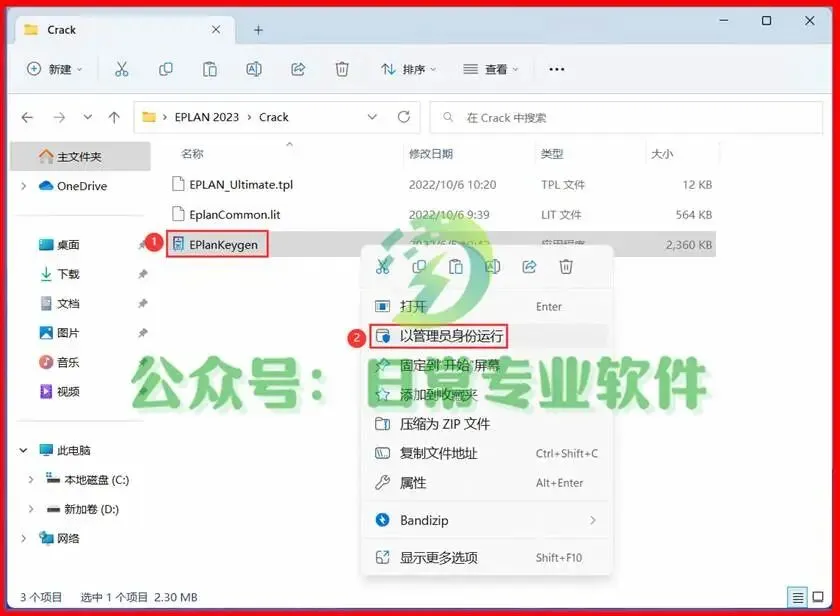Viewport: 840px width, 616px height.
Task: Click the Paste icon in the top toolbar
Action: pyautogui.click(x=209, y=69)
